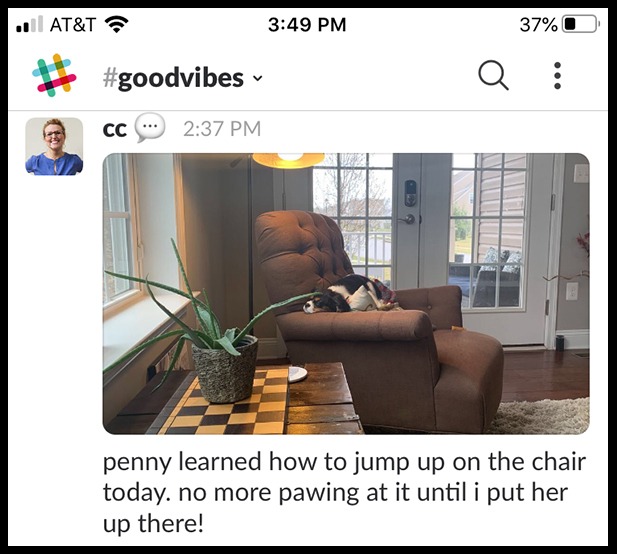Tap the 2:37 PM message timestamp
The width and height of the screenshot is (617, 554).
[222, 129]
